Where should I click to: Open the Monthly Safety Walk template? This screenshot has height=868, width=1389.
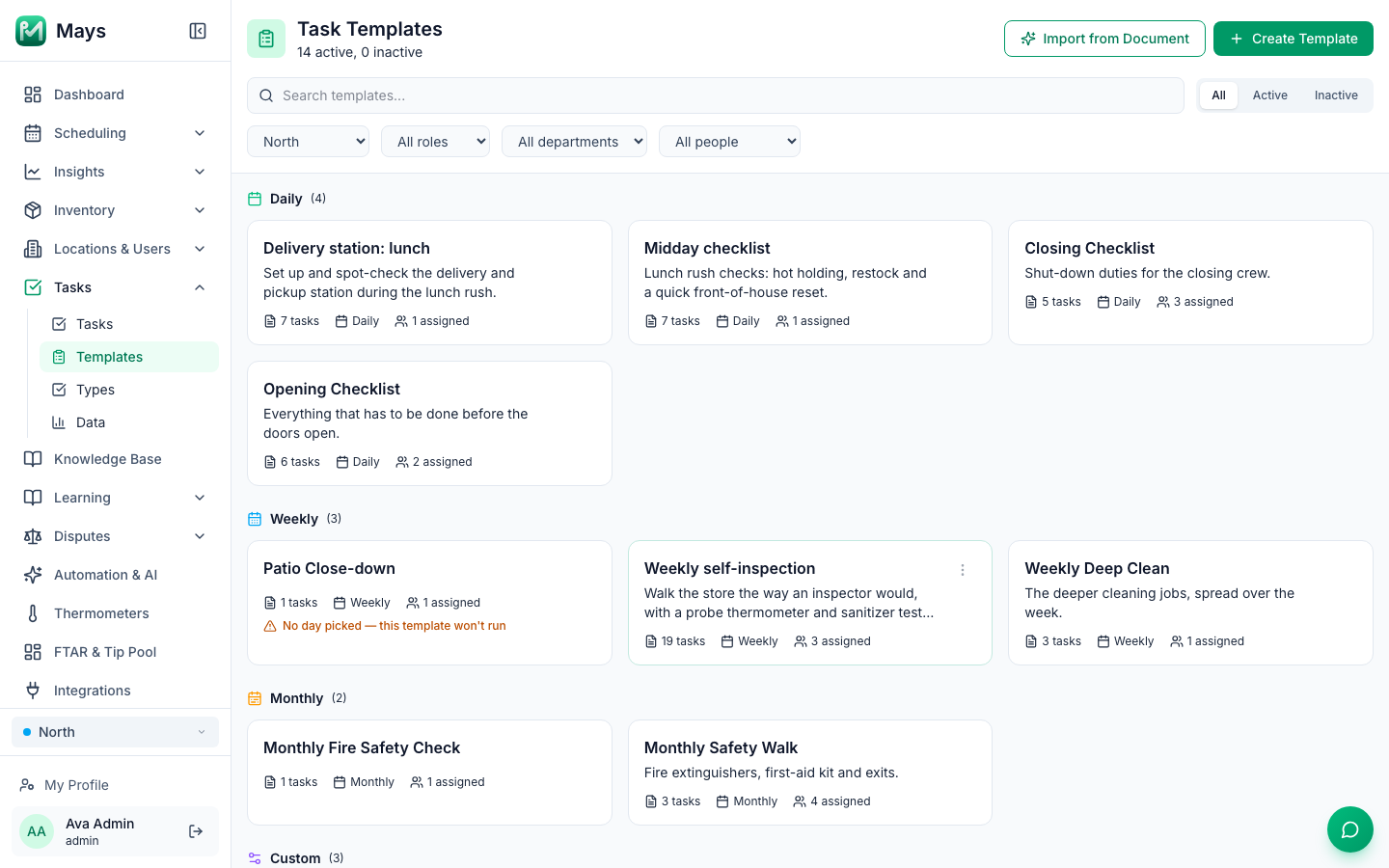pyautogui.click(x=810, y=773)
